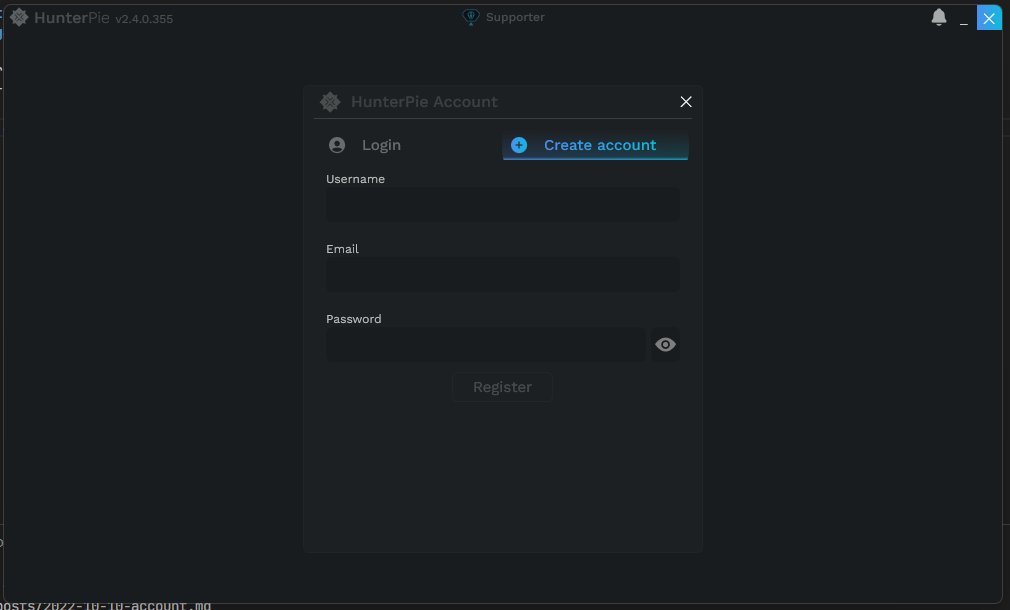This screenshot has width=1010, height=610.
Task: Click the version number v2.4.0.355
Action: click(x=144, y=19)
